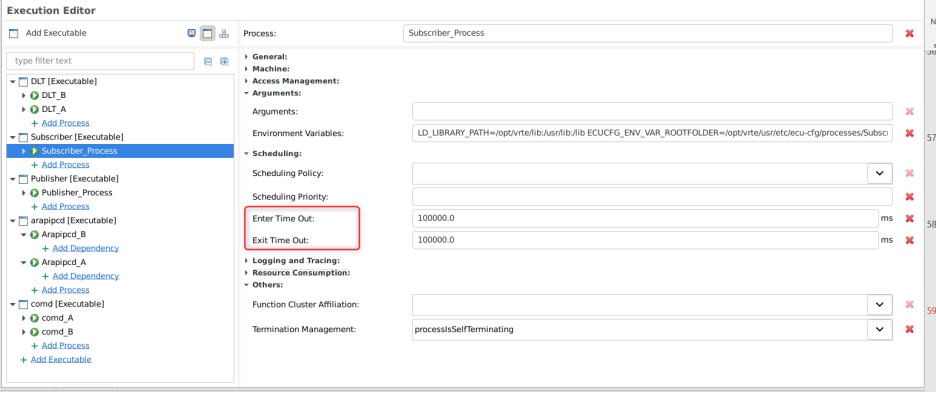
Task: Select the executable view toolbar icon
Action: tap(207, 33)
